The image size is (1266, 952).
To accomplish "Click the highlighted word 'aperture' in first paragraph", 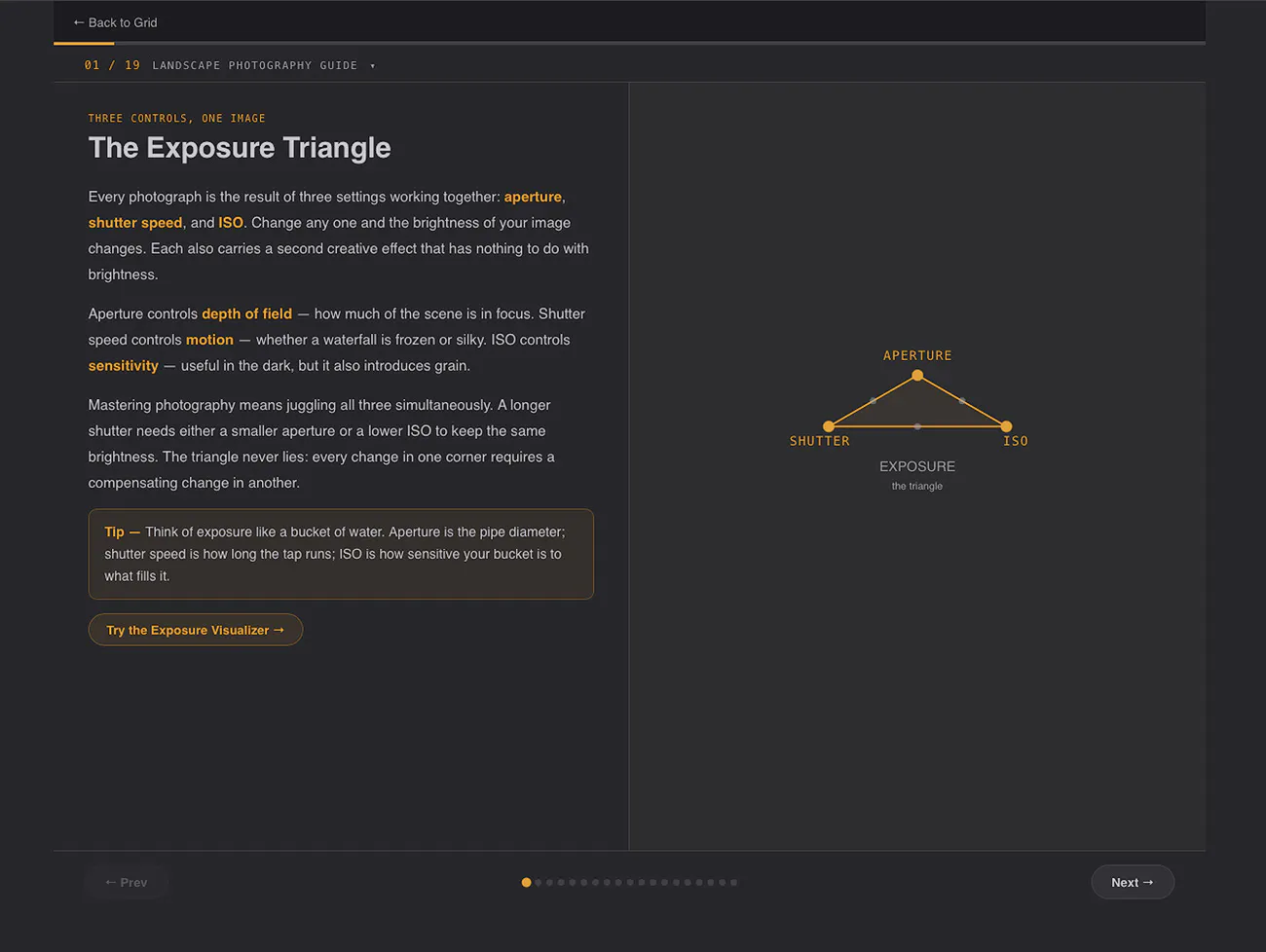I will click(x=533, y=197).
